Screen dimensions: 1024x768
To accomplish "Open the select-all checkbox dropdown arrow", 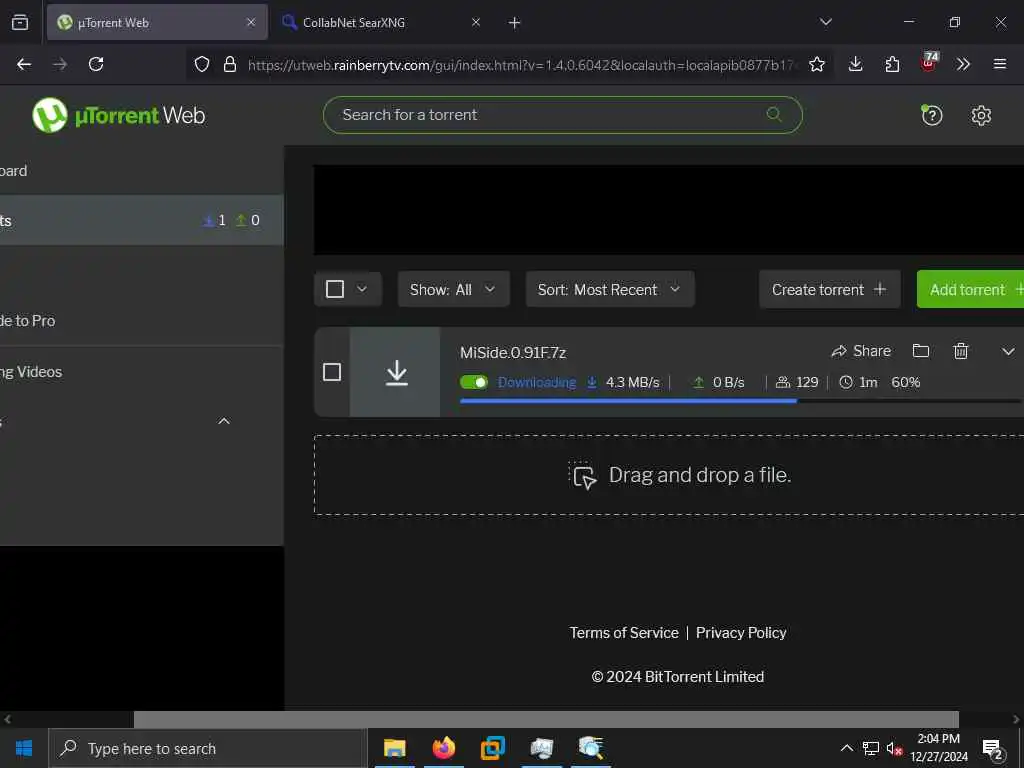I will [362, 289].
